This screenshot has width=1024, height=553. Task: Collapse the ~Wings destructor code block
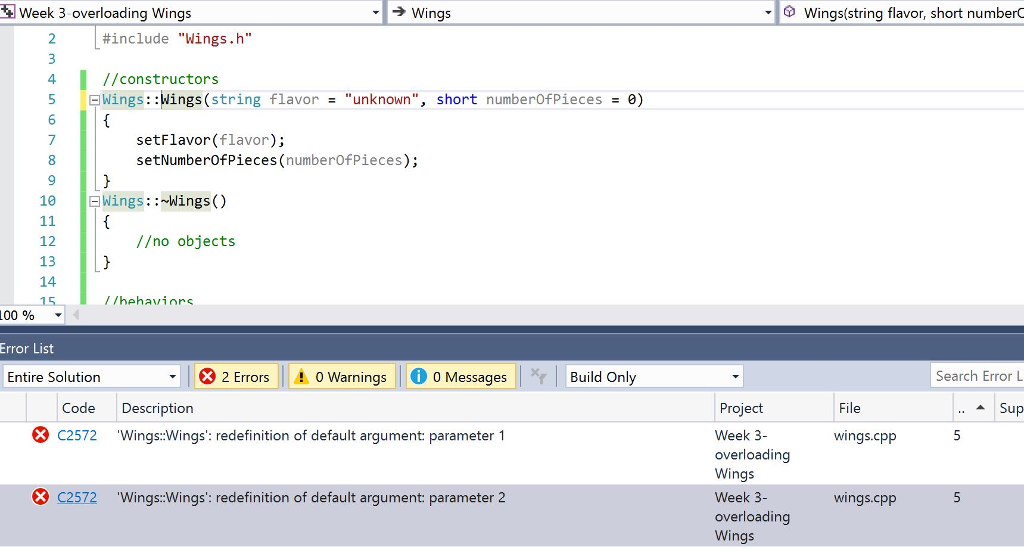pyautogui.click(x=94, y=201)
